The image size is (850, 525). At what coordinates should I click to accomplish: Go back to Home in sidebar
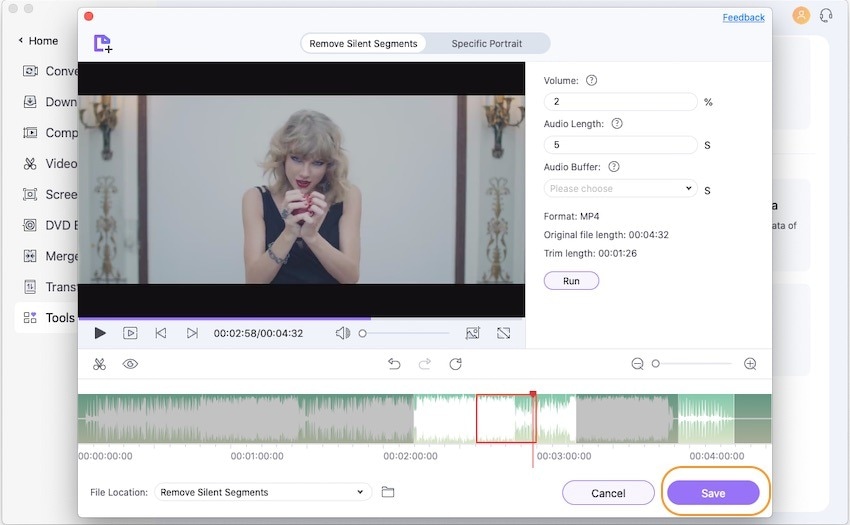point(38,41)
